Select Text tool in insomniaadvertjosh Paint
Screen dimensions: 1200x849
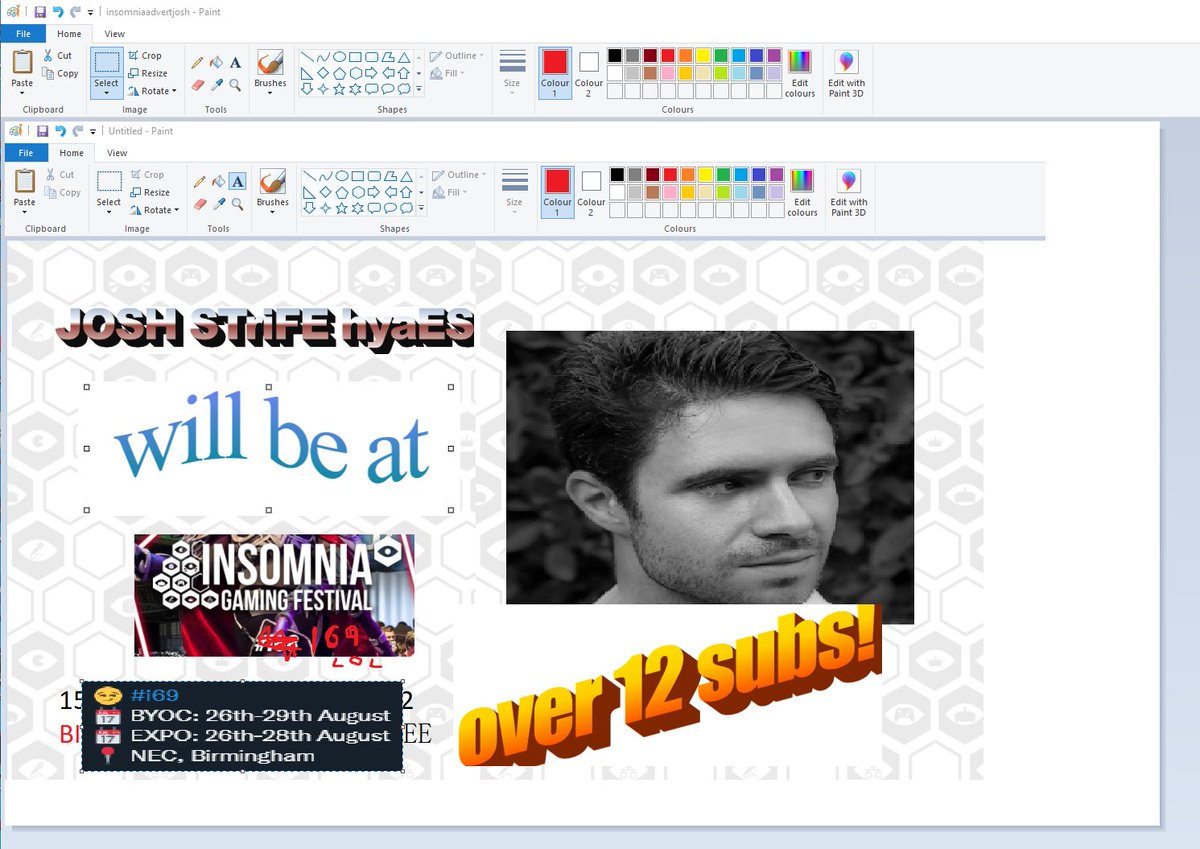pos(235,63)
